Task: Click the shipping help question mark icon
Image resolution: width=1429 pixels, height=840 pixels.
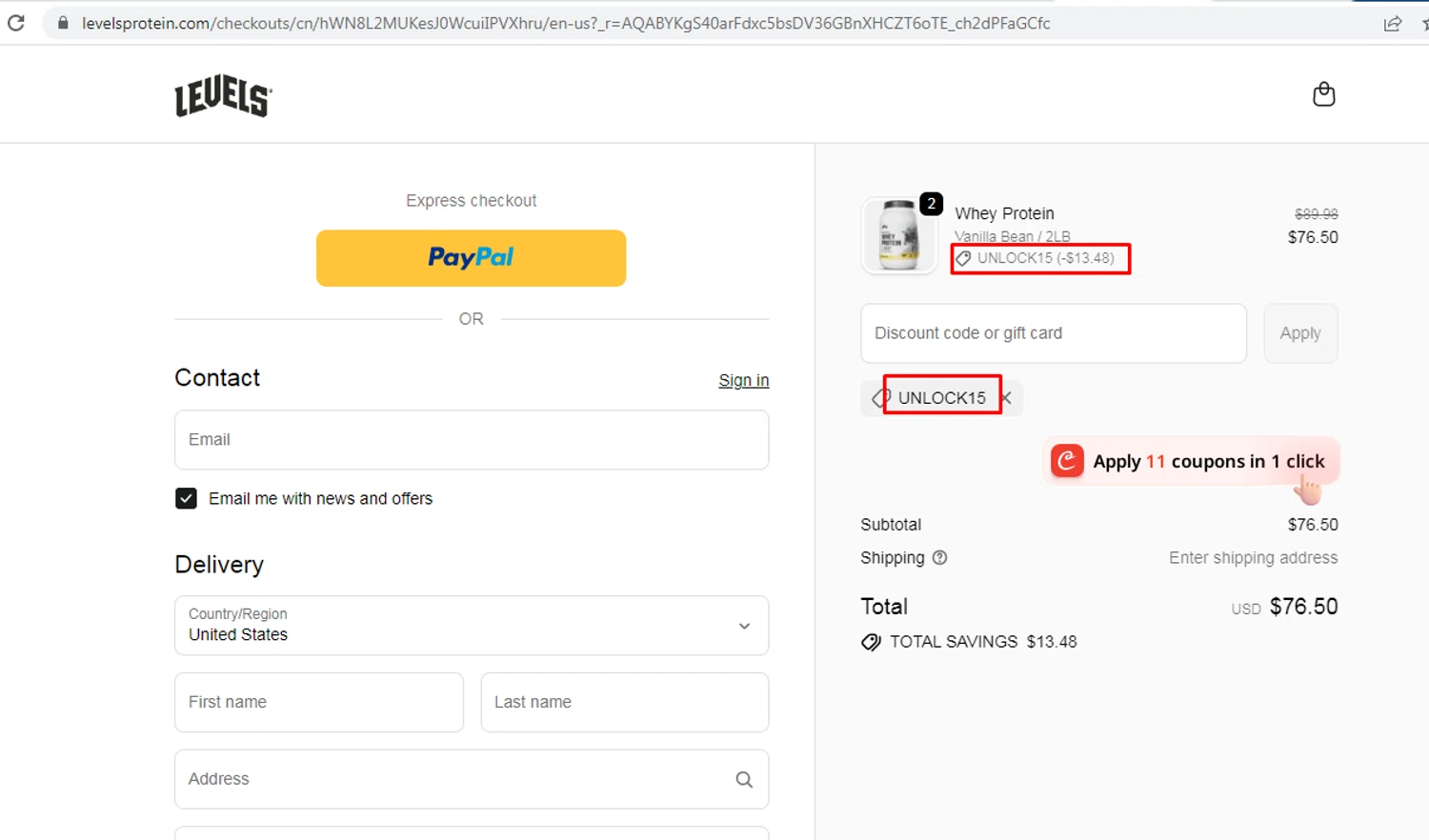Action: pyautogui.click(x=939, y=558)
